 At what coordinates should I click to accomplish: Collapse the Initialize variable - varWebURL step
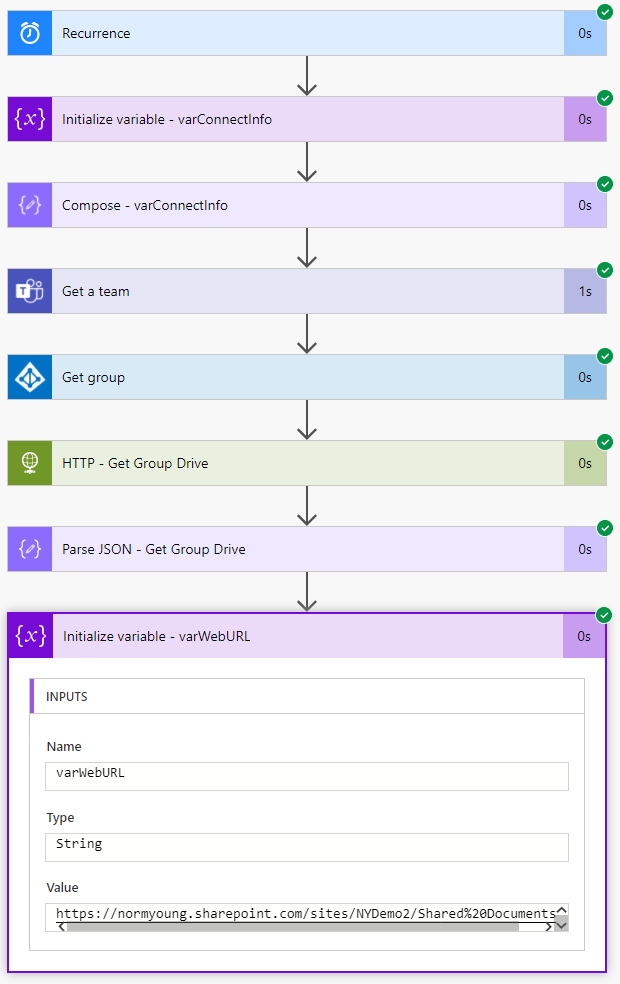pos(300,636)
